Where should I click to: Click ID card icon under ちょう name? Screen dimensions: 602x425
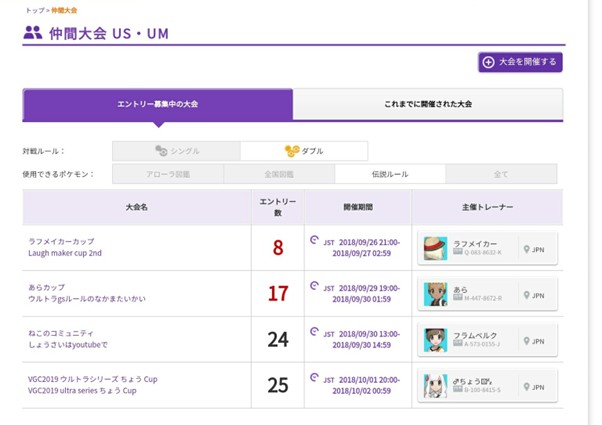point(458,389)
